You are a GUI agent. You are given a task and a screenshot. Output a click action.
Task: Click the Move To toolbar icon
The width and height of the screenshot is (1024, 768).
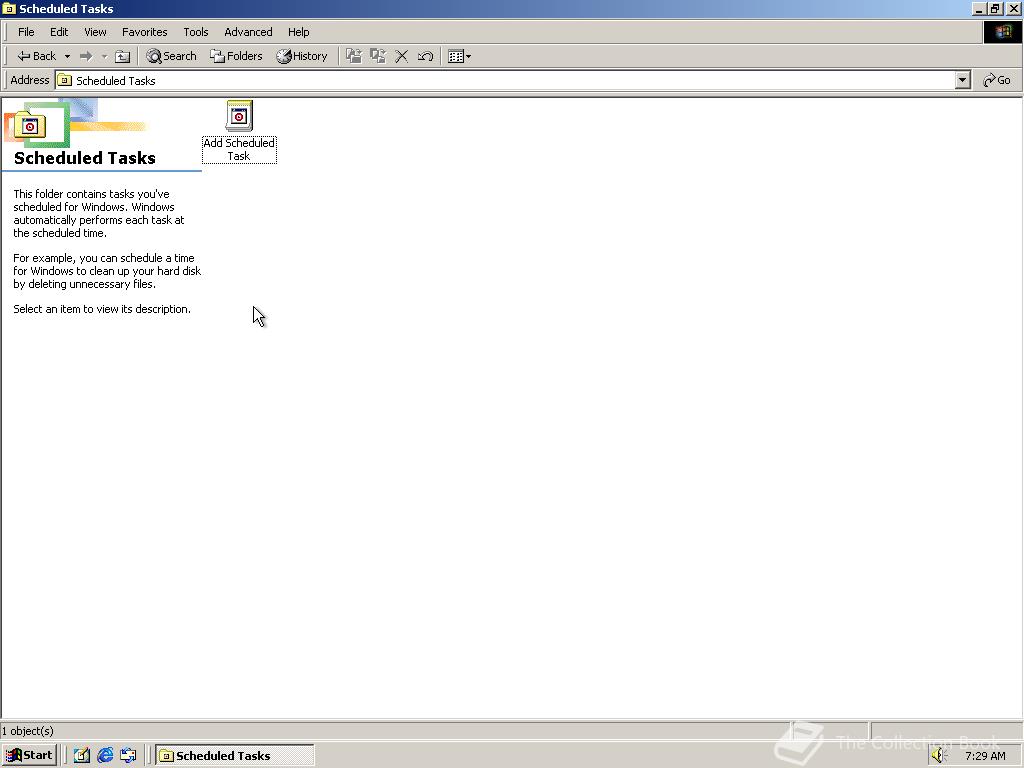(x=354, y=56)
